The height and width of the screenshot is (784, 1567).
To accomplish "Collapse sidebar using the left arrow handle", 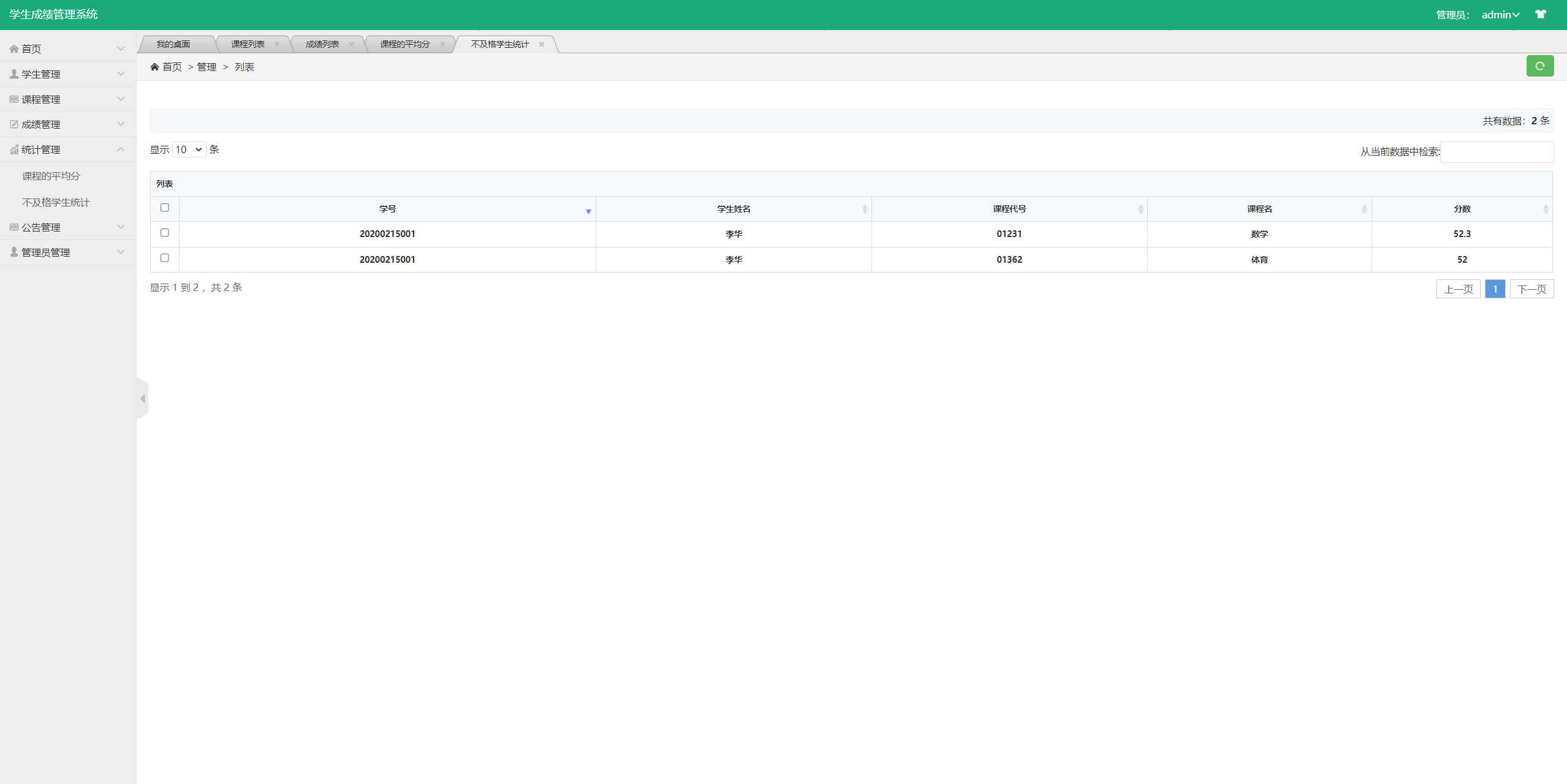I will pyautogui.click(x=142, y=399).
